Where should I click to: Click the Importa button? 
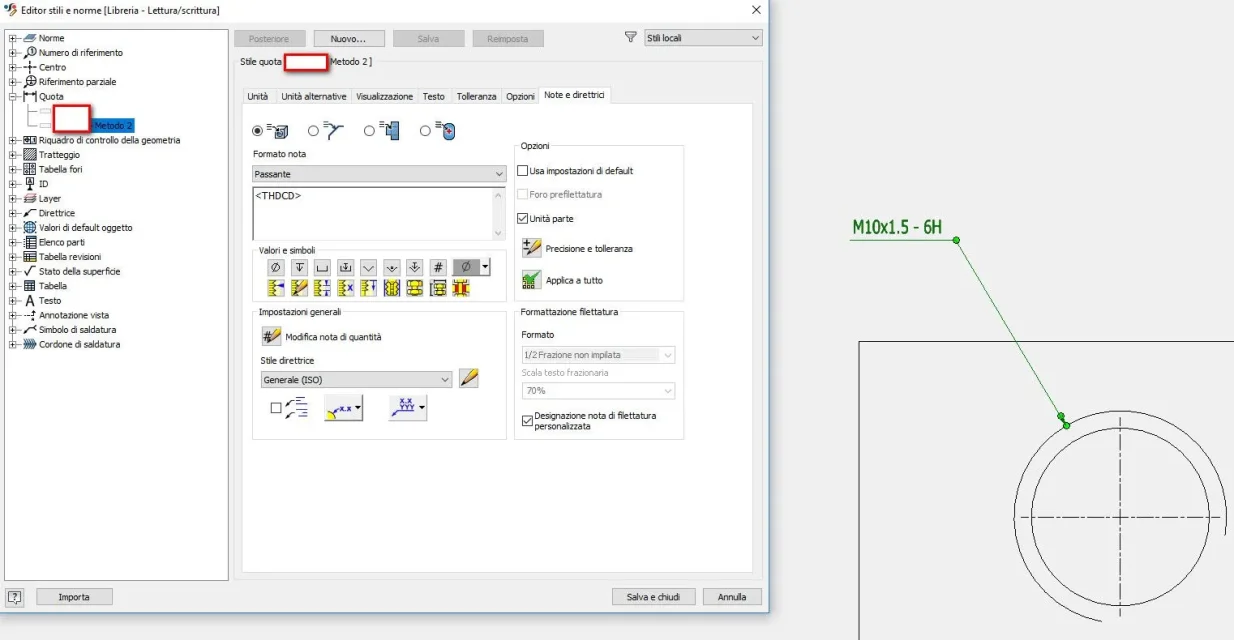tap(74, 597)
